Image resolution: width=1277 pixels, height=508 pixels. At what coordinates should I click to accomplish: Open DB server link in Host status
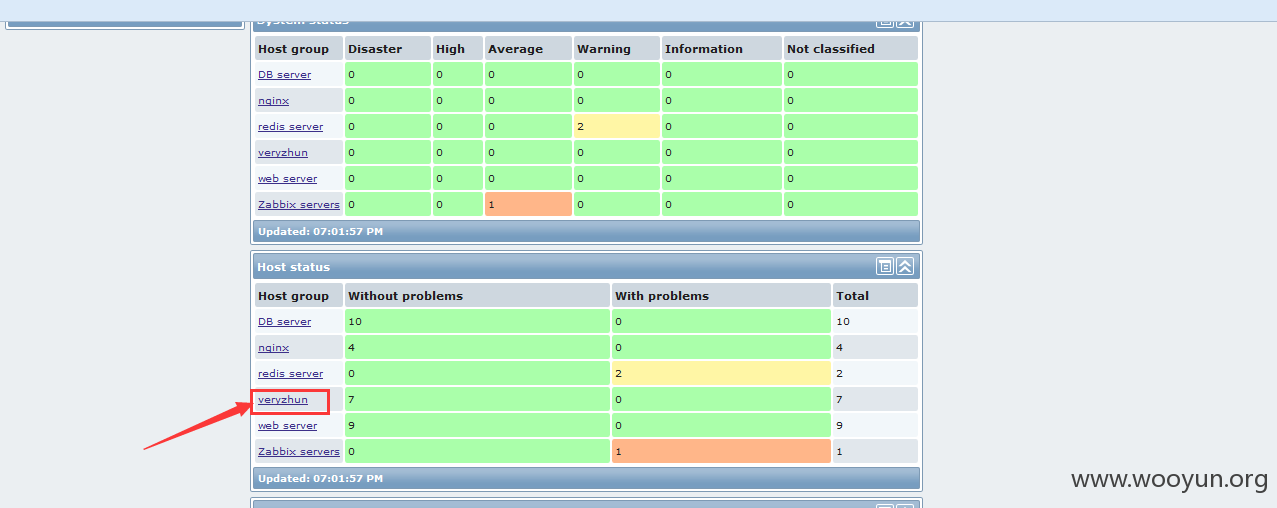tap(284, 322)
